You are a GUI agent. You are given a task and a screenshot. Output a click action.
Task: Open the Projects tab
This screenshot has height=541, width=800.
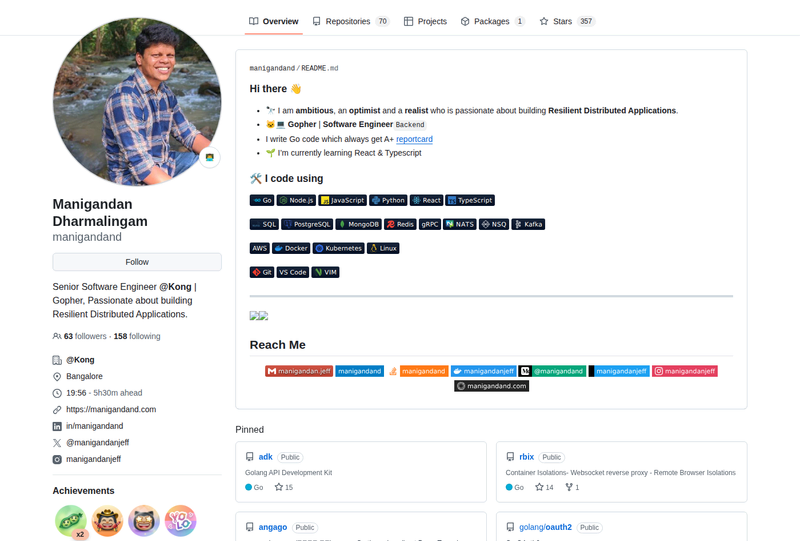point(426,21)
